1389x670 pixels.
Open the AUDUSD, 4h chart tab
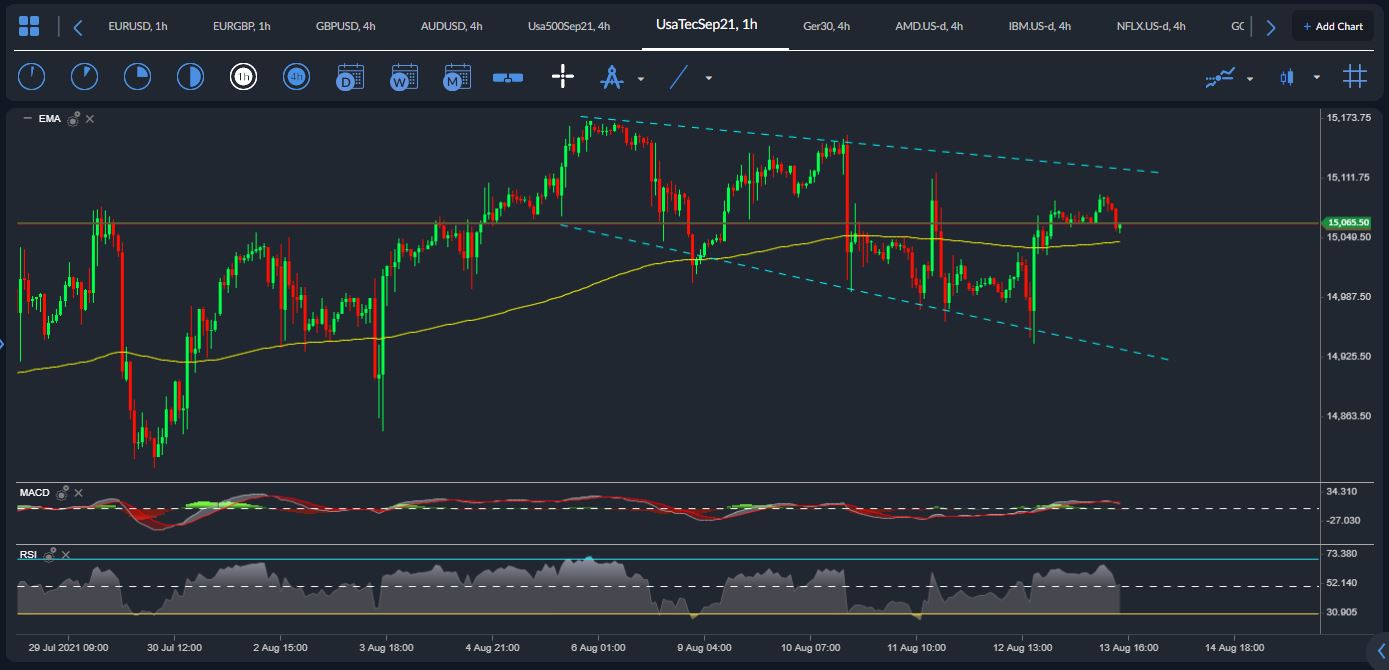click(x=450, y=26)
